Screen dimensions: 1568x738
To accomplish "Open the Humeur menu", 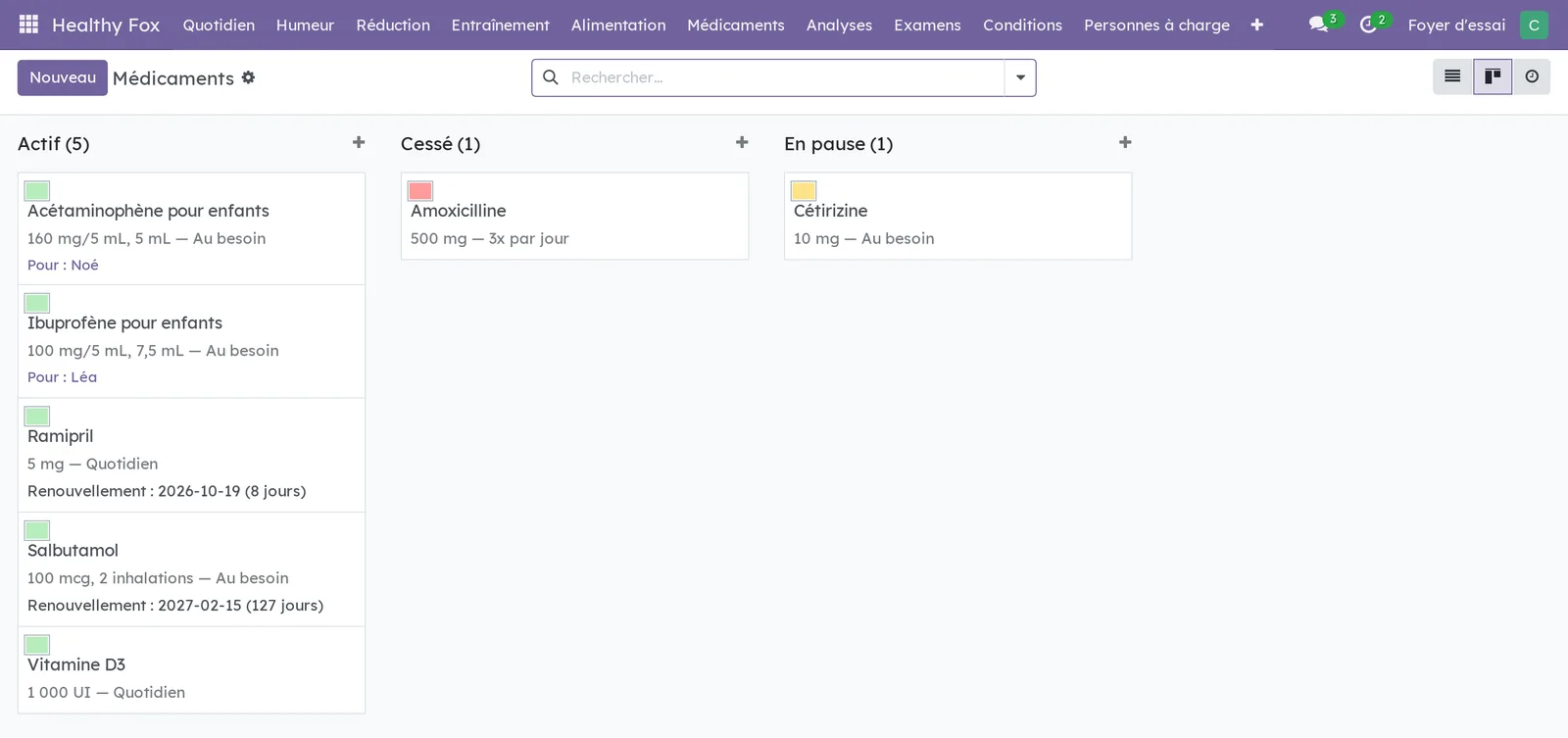I will [x=305, y=25].
